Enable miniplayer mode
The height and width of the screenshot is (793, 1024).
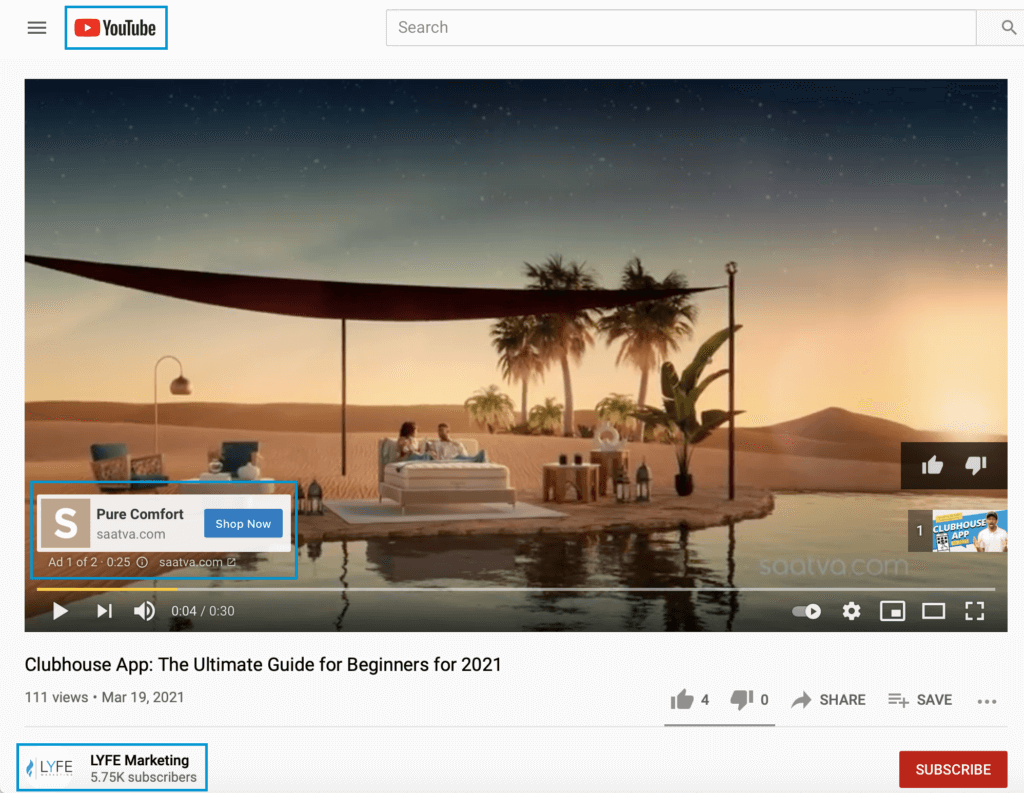point(892,611)
